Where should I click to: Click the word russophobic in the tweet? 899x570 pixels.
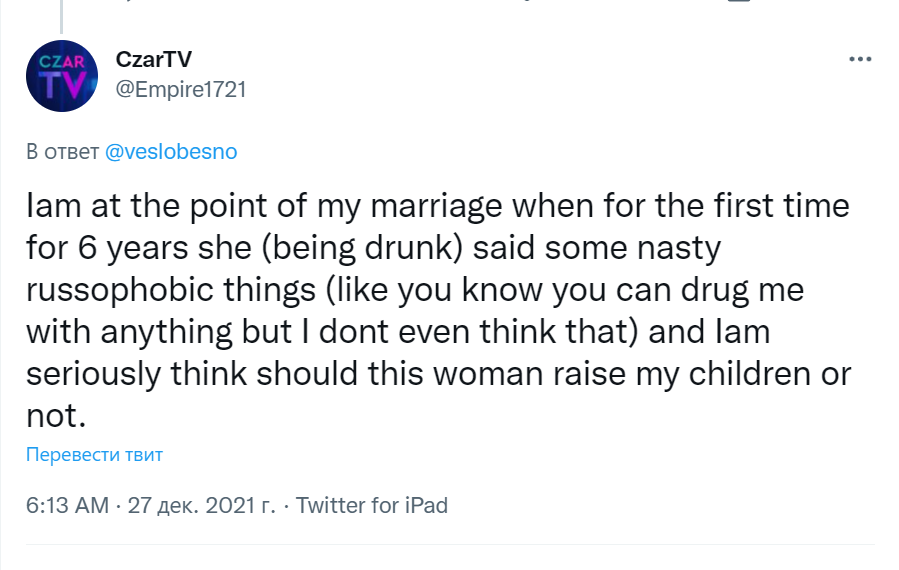click(129, 290)
